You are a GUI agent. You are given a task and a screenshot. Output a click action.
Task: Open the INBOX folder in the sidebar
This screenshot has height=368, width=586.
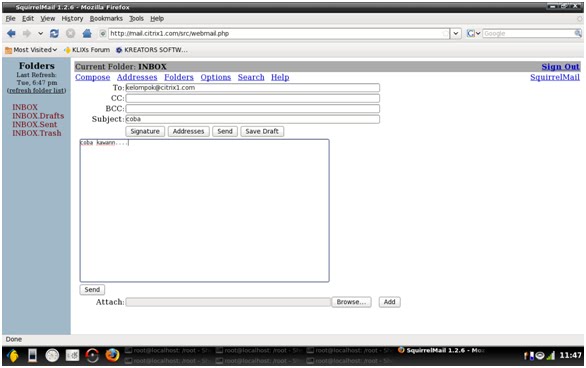tap(25, 107)
